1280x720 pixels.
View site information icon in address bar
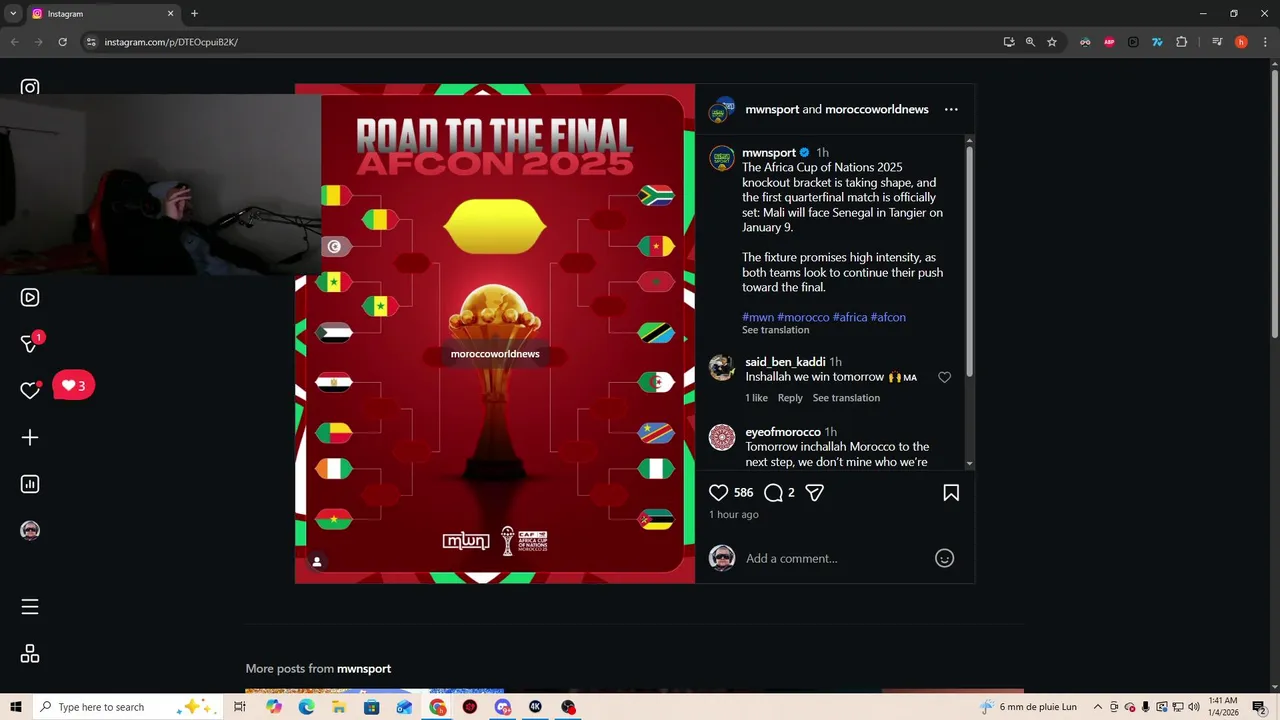[x=90, y=42]
